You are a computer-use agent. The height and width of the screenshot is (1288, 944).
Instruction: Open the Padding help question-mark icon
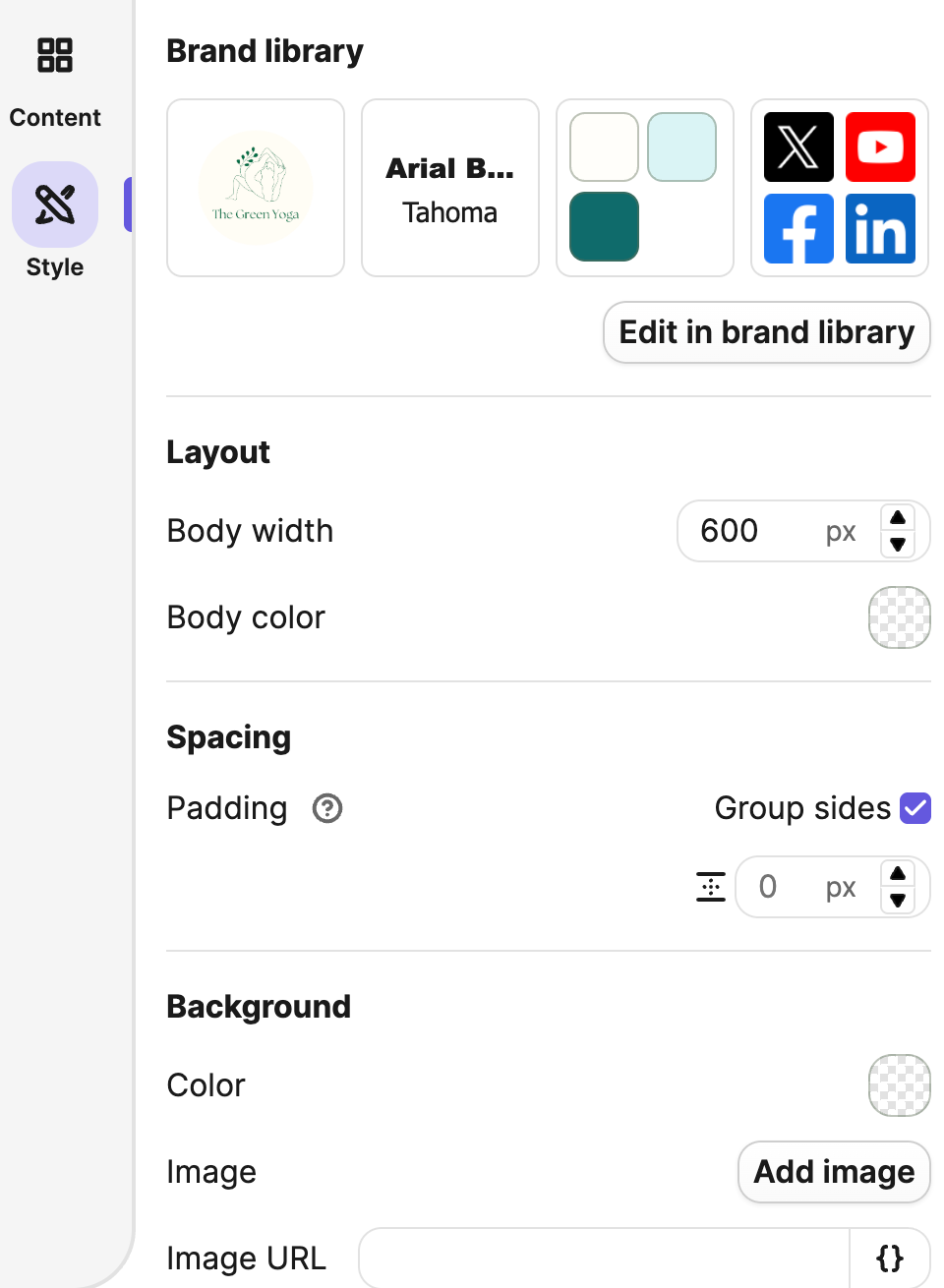click(x=327, y=808)
